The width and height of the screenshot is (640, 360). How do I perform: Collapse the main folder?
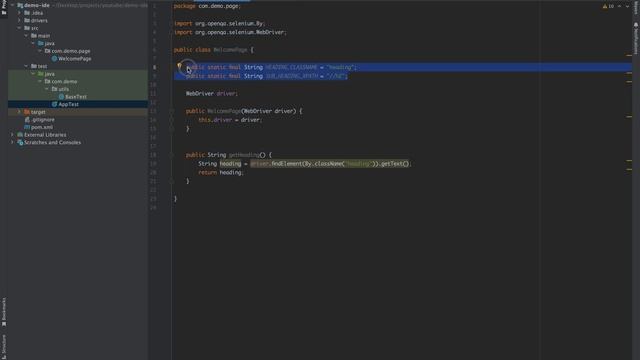pyautogui.click(x=26, y=36)
